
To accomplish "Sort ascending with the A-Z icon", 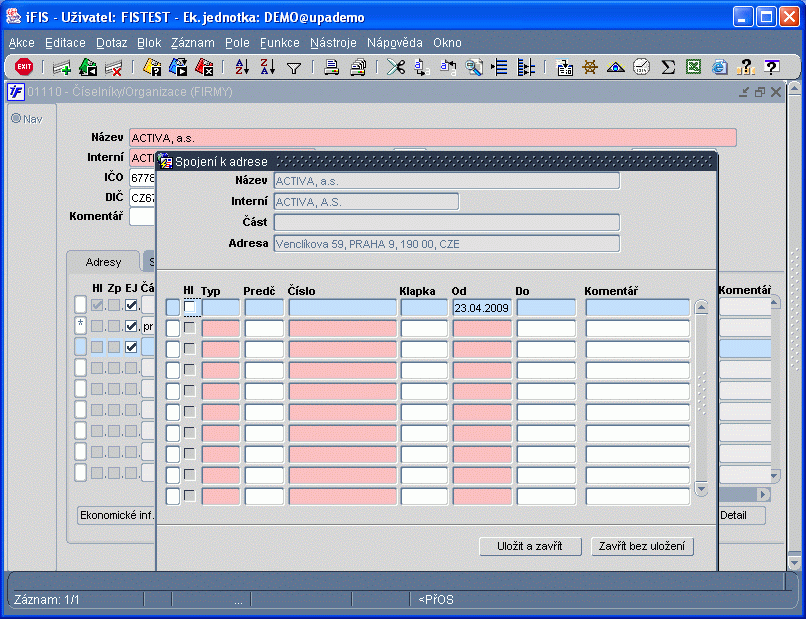I will pos(242,67).
